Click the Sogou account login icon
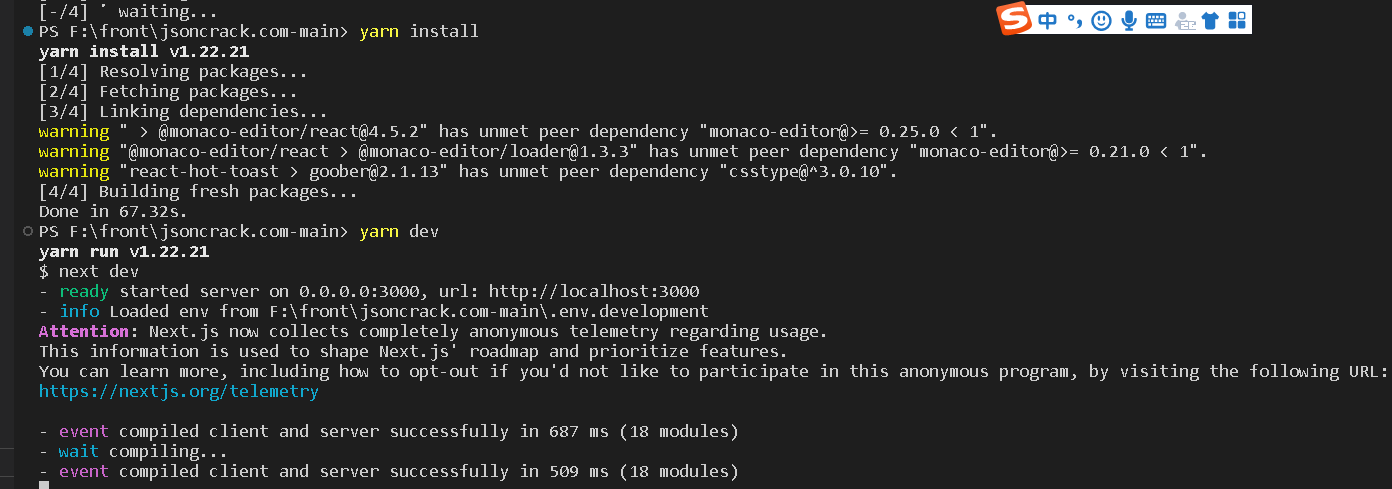The height and width of the screenshot is (489, 1392). pos(1185,20)
